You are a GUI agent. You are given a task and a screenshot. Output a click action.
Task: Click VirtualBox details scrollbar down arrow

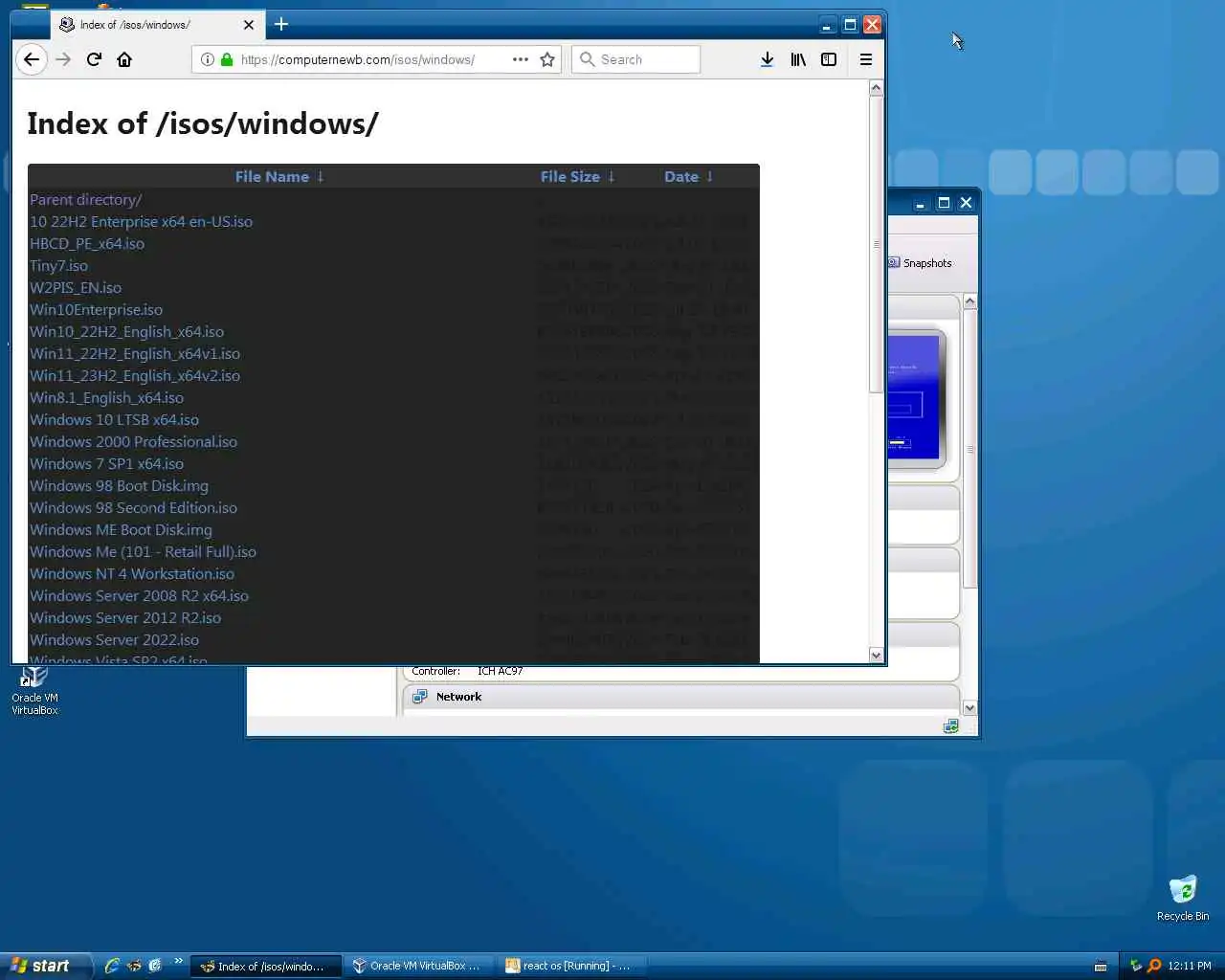click(x=969, y=708)
